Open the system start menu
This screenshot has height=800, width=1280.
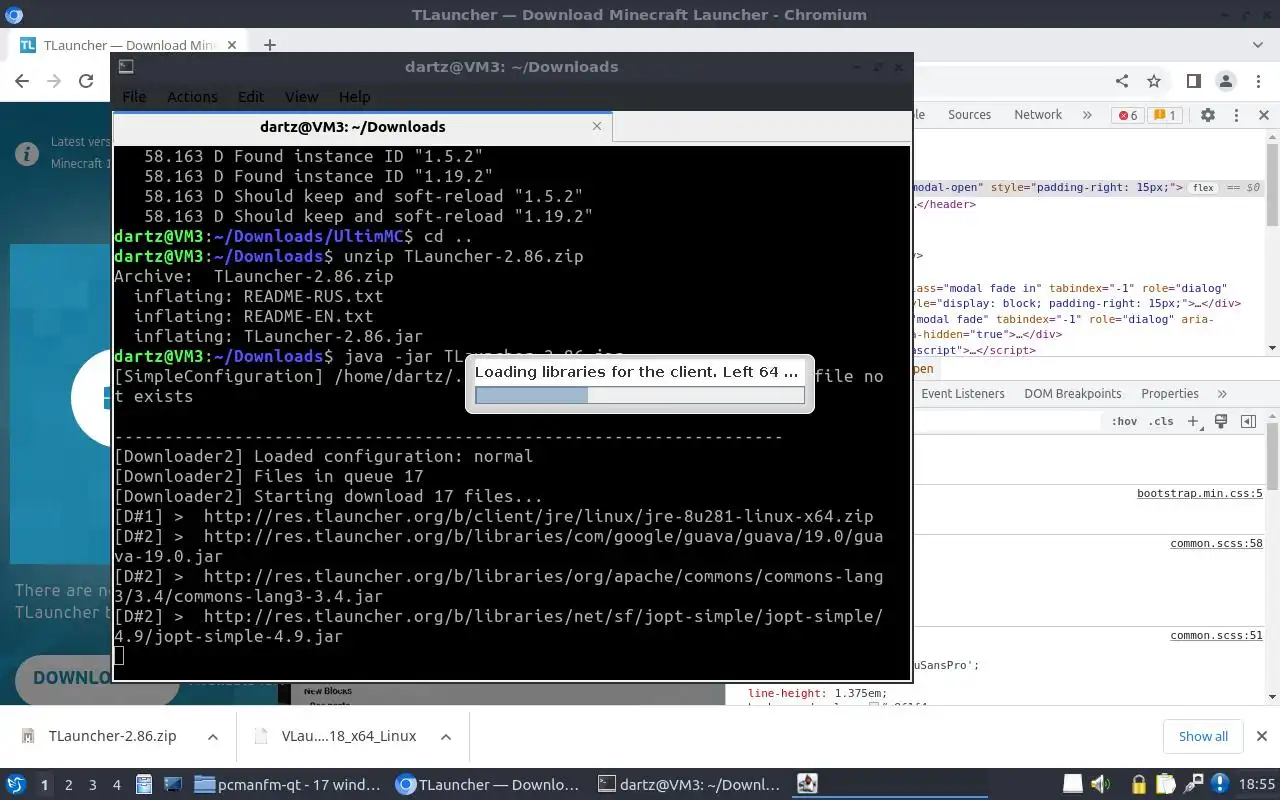15,785
